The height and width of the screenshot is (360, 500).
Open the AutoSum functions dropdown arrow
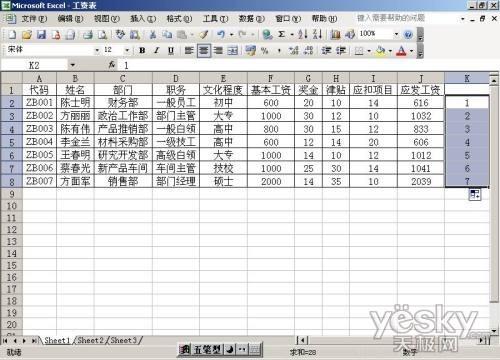pyautogui.click(x=292, y=34)
